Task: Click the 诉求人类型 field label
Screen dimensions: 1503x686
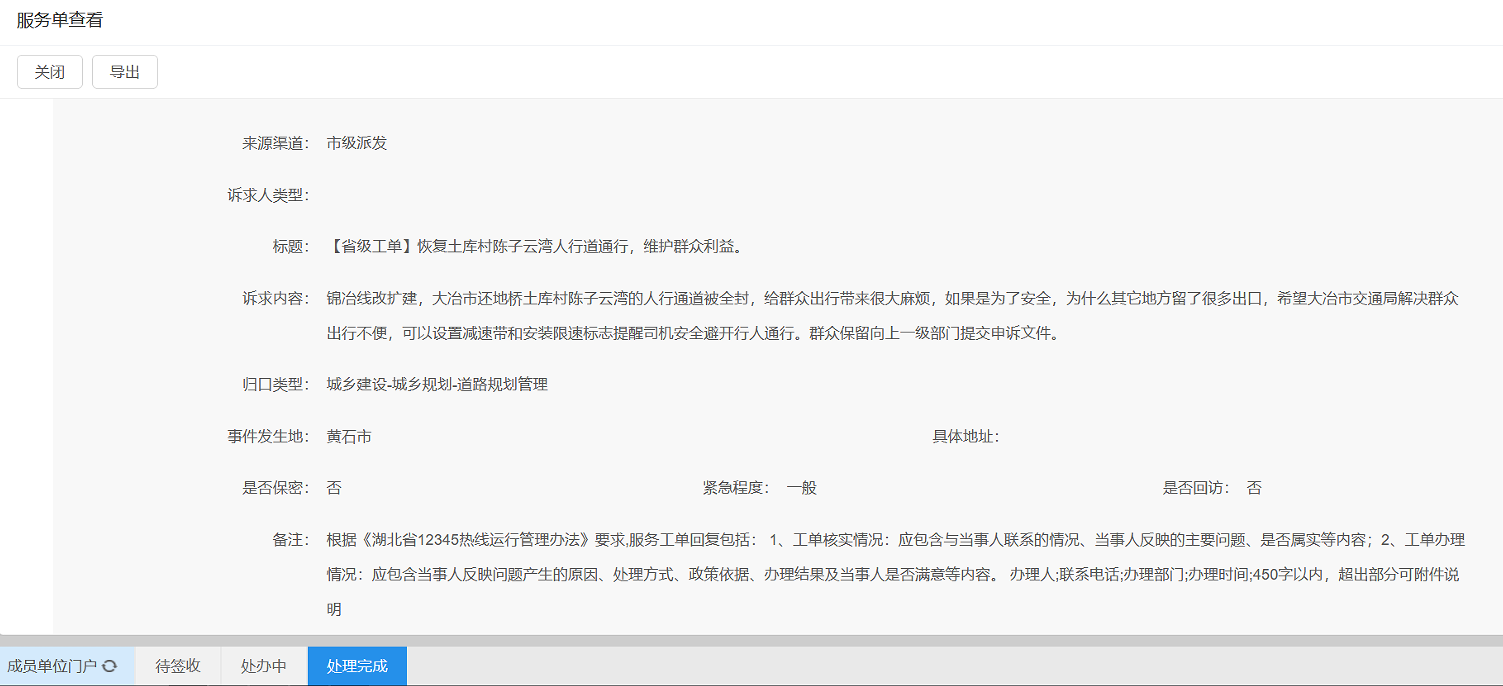Action: coord(268,195)
